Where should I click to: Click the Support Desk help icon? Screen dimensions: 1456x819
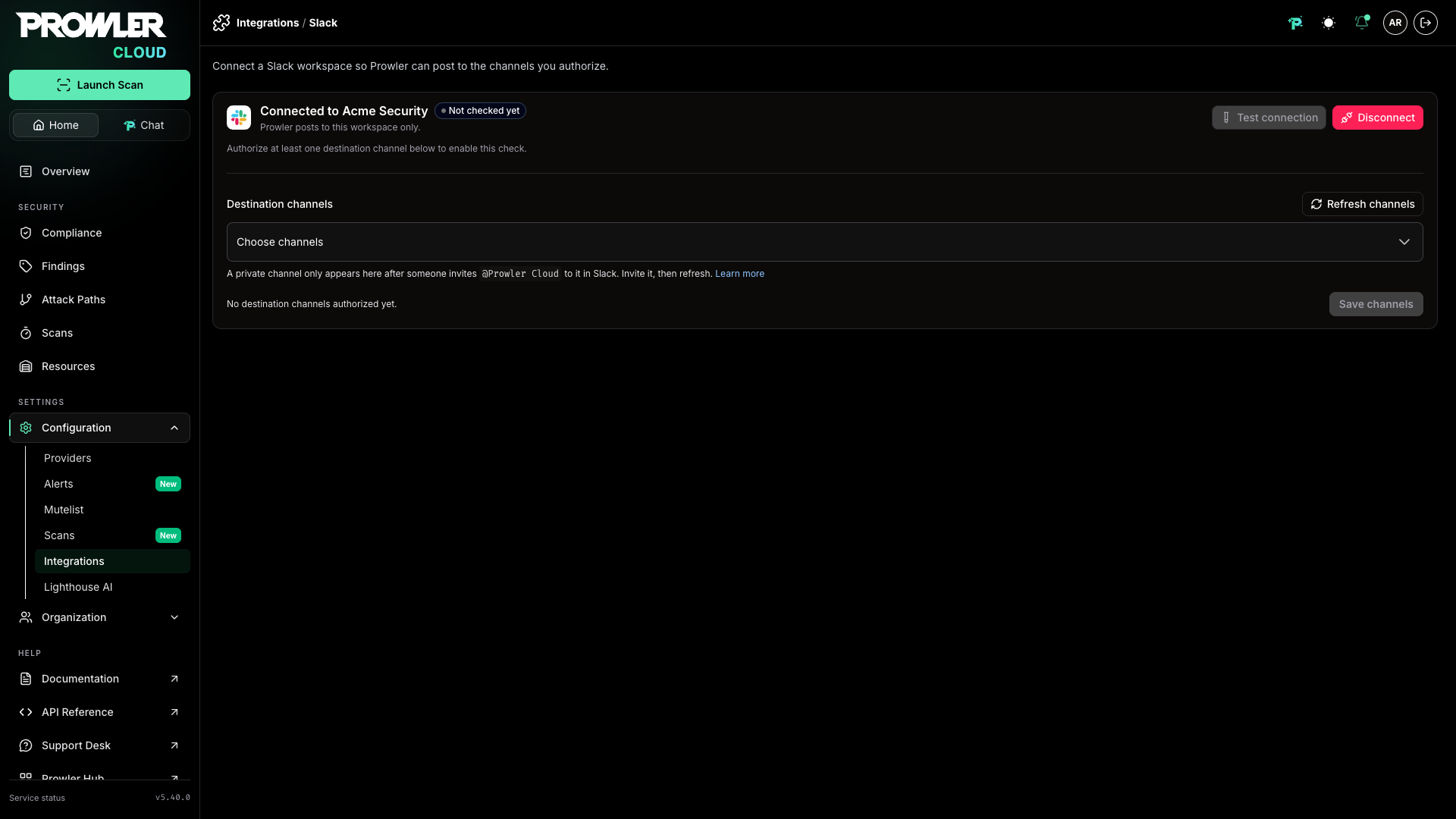point(26,745)
